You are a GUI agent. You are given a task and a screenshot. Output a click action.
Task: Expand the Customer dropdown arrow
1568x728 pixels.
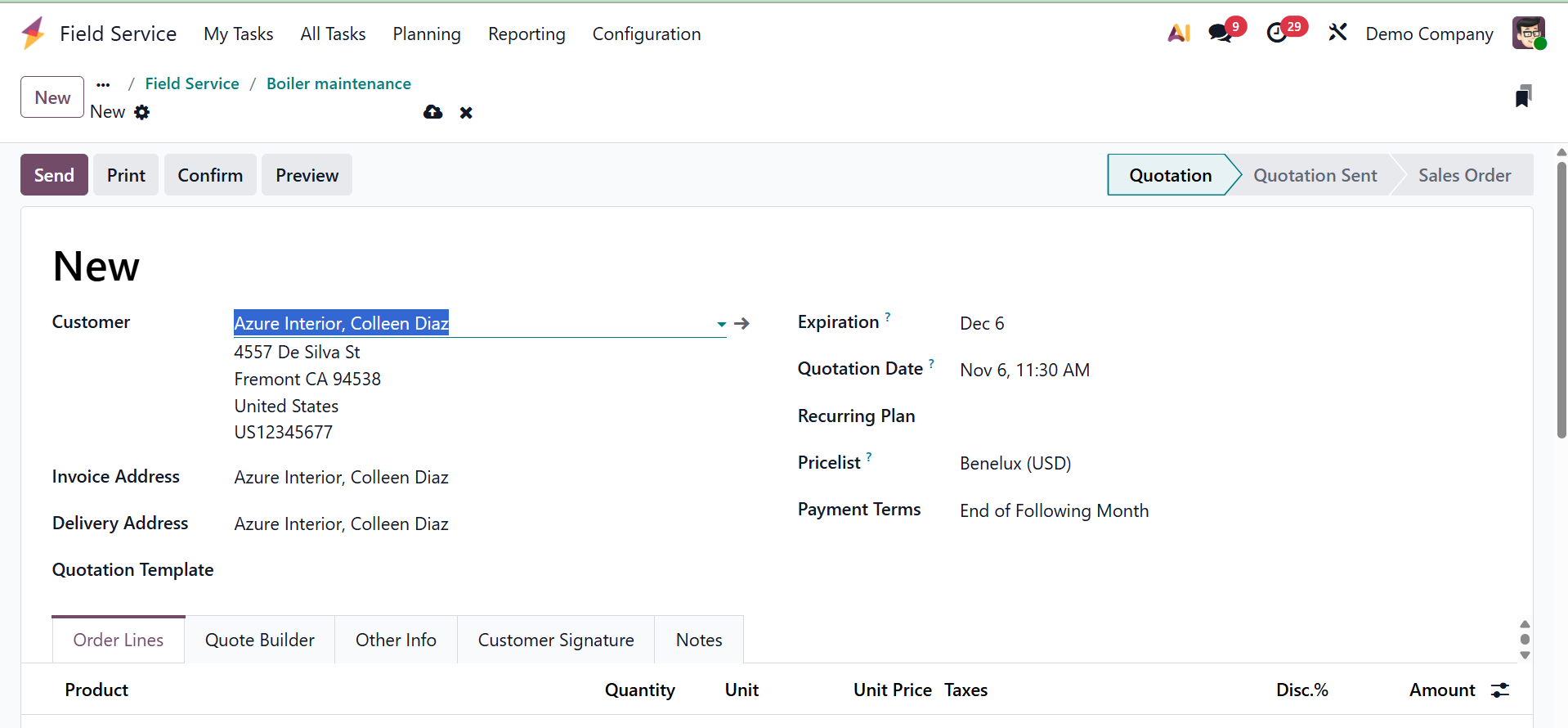(721, 325)
